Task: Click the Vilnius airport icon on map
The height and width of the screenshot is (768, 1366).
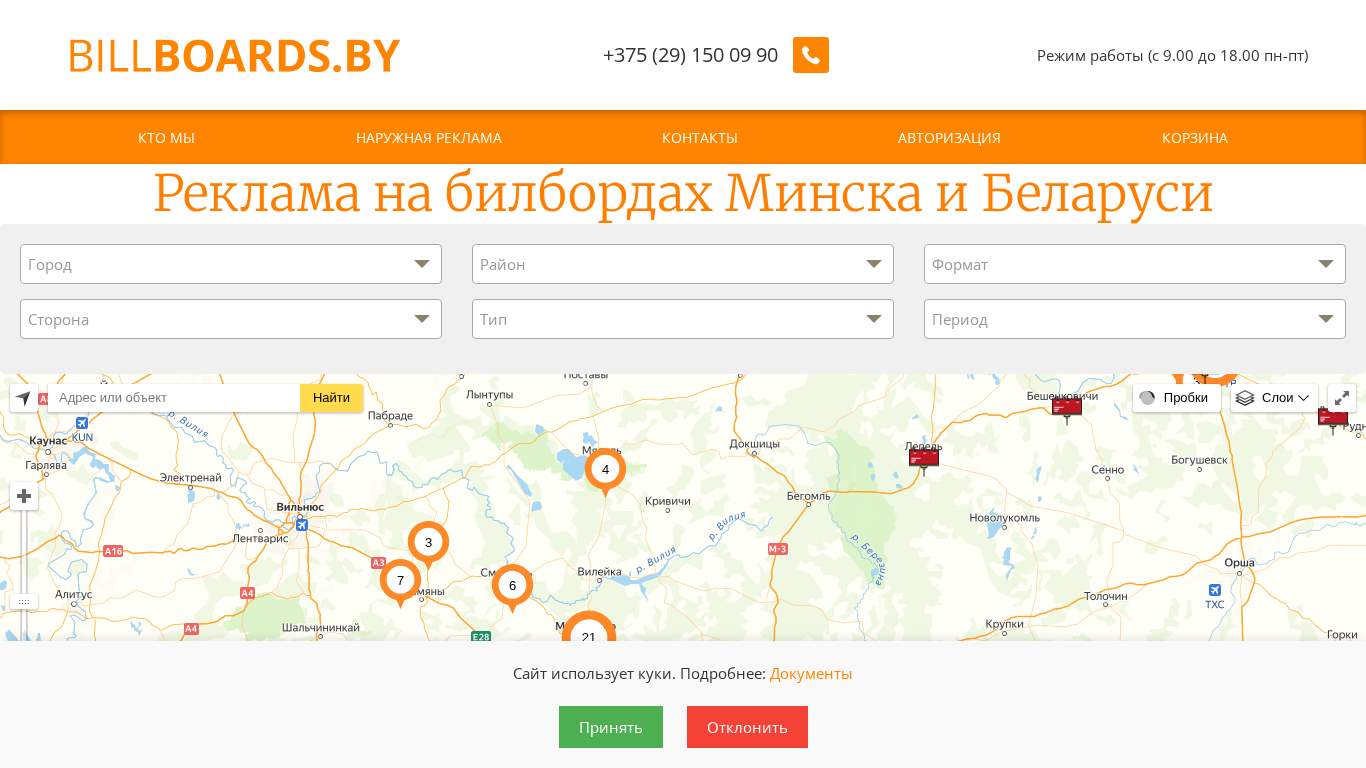Action: point(302,524)
